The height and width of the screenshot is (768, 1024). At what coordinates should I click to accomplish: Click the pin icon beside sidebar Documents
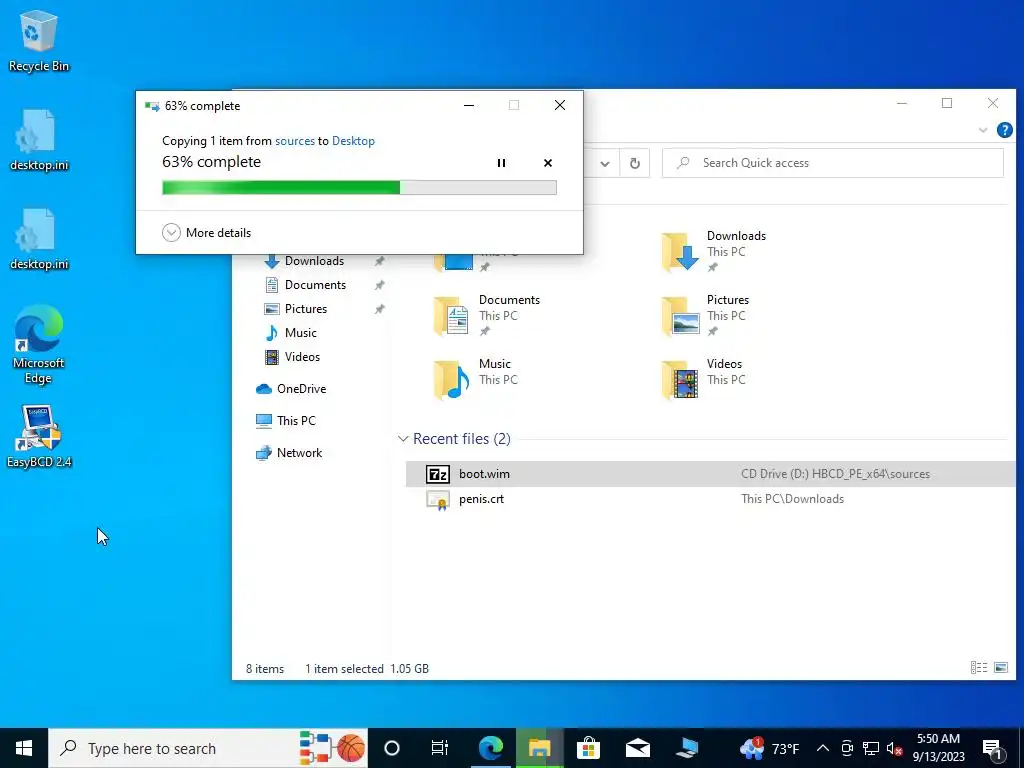tap(379, 285)
